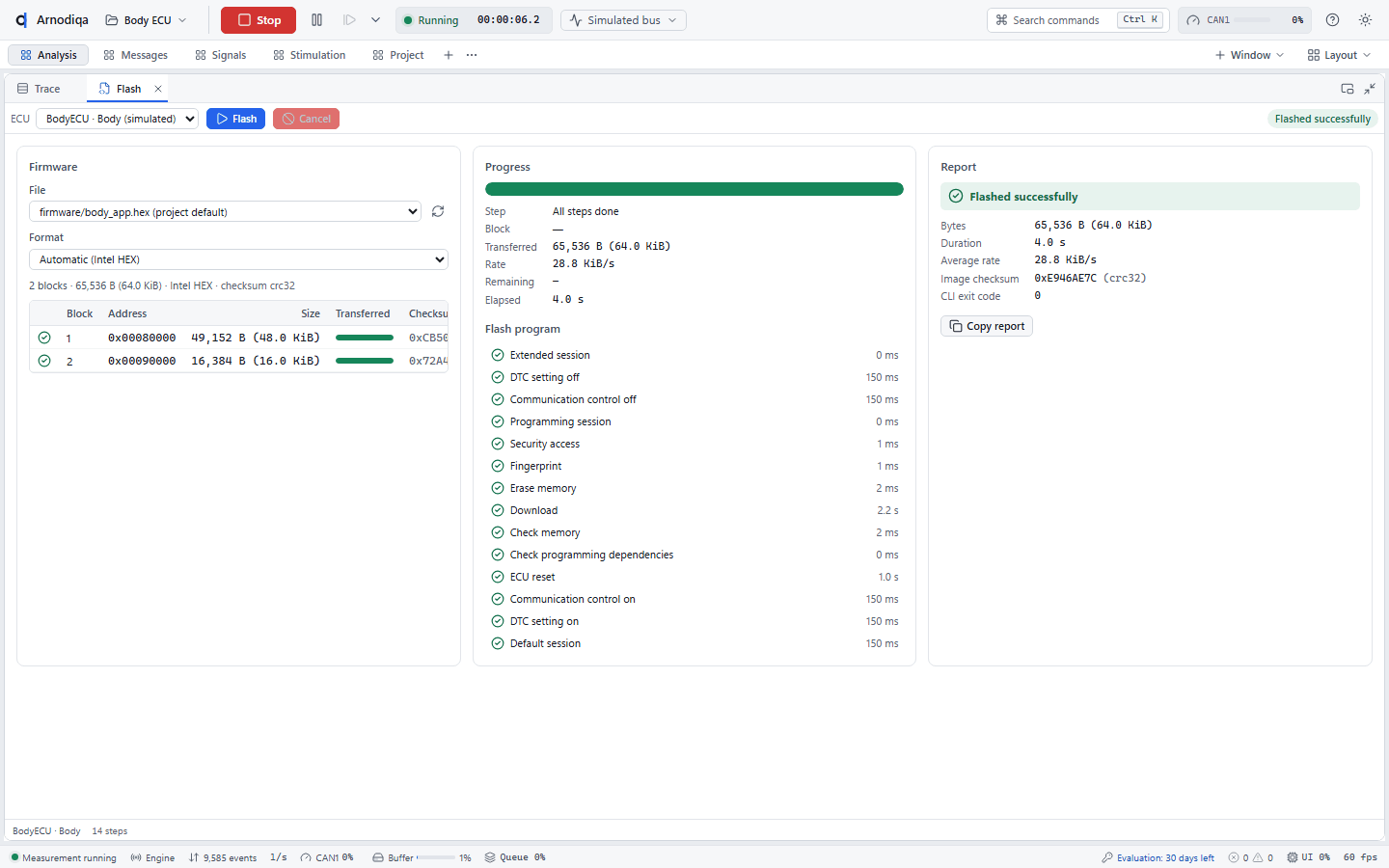Click the Queue indicator in status bar
This screenshot has height=868, width=1389.
click(515, 857)
